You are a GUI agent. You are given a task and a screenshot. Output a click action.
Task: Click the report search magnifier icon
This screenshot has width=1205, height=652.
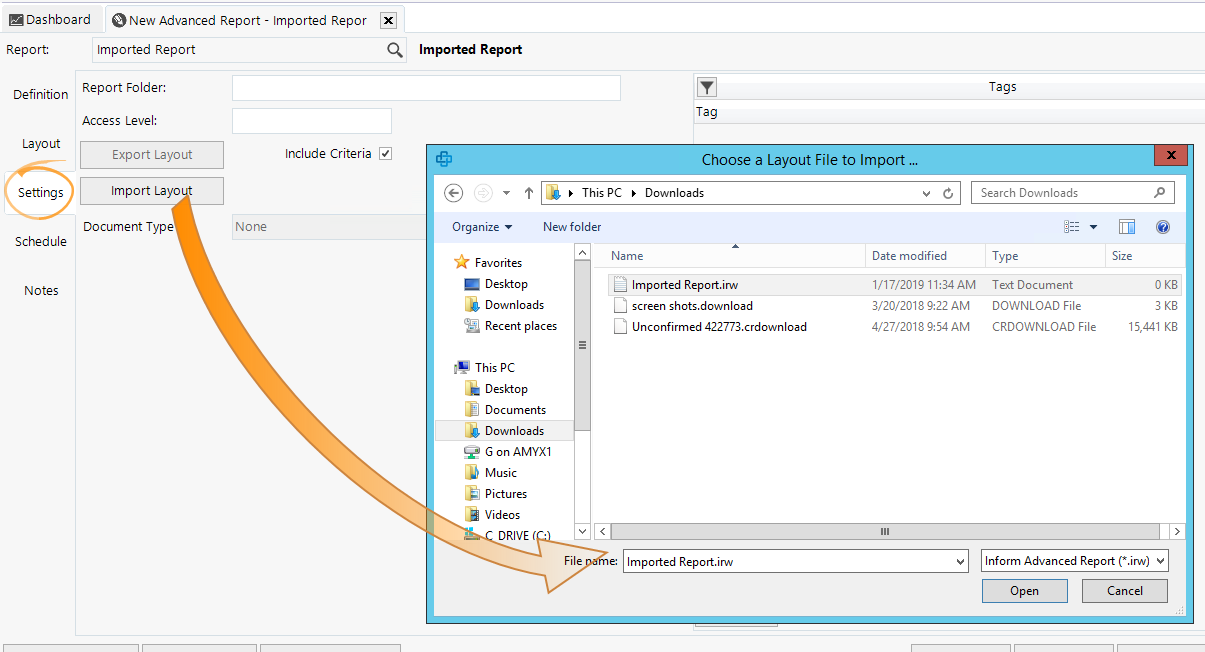[x=395, y=49]
